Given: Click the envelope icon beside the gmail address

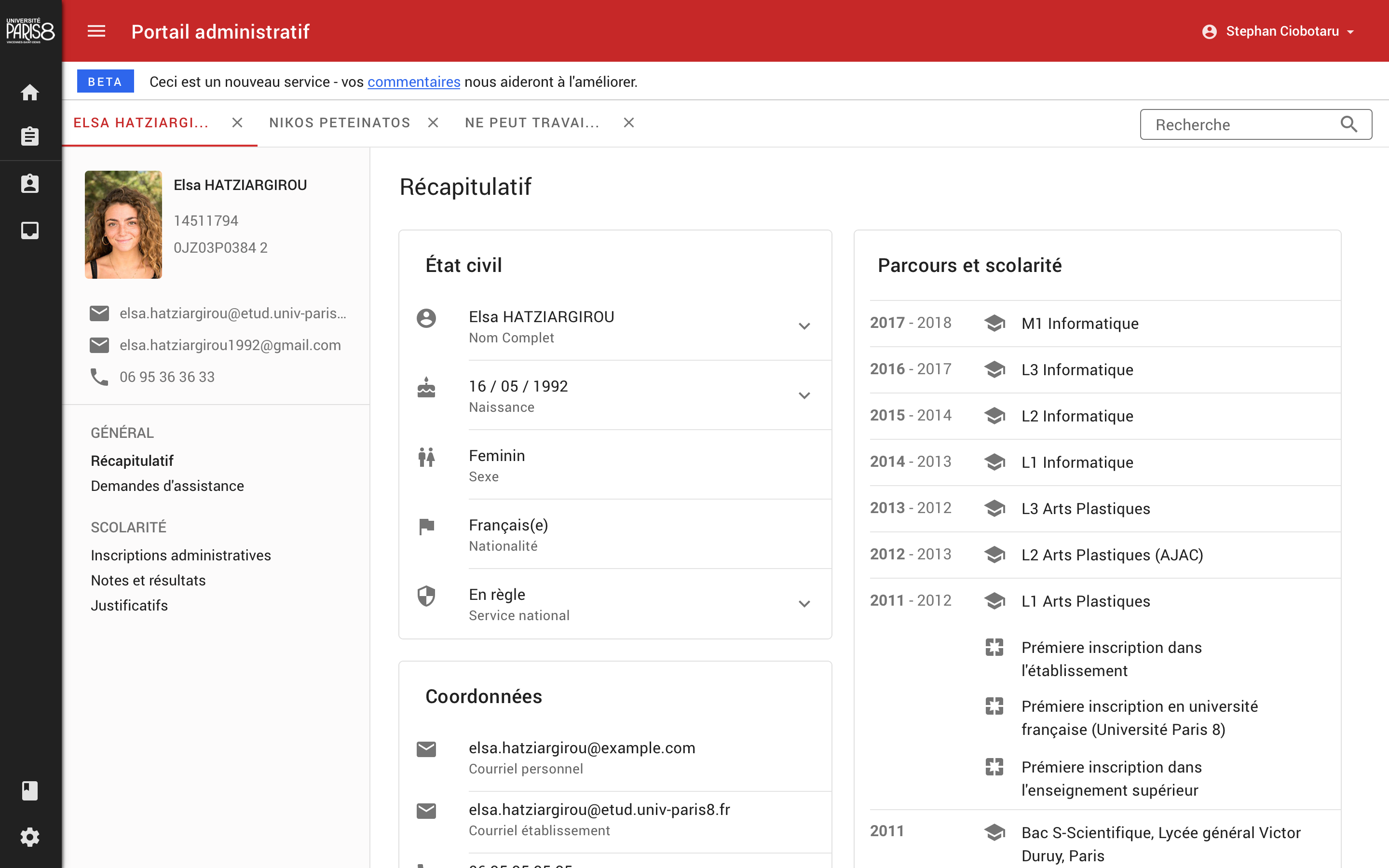Looking at the screenshot, I should [x=99, y=344].
